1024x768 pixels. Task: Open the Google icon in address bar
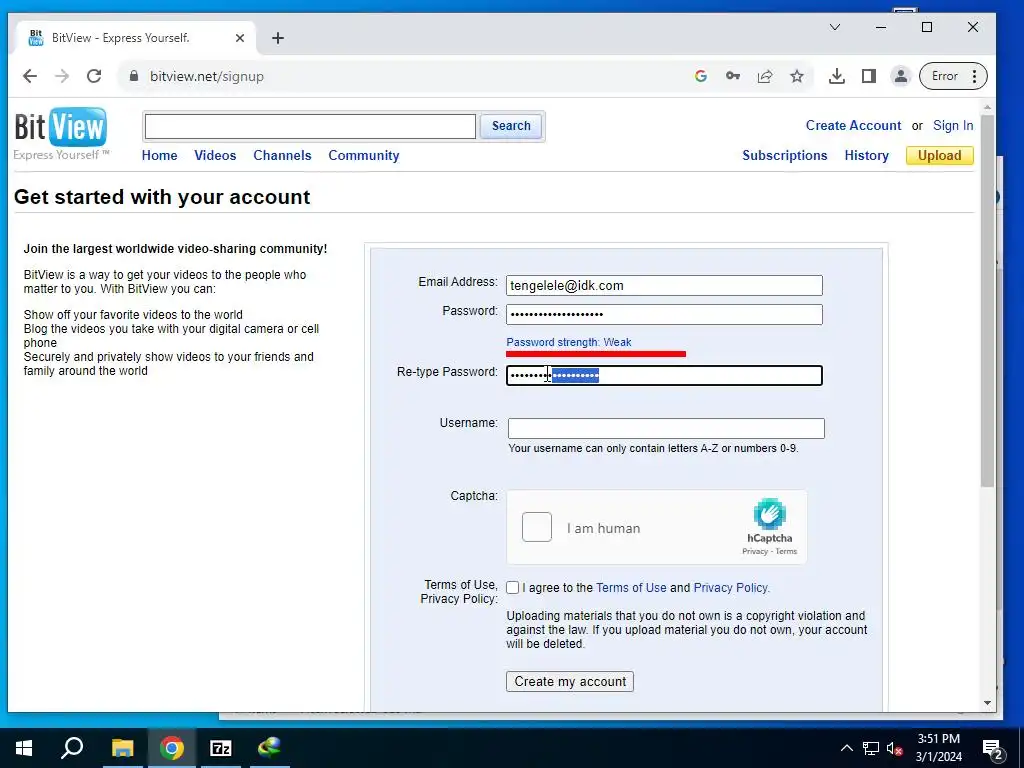point(701,76)
